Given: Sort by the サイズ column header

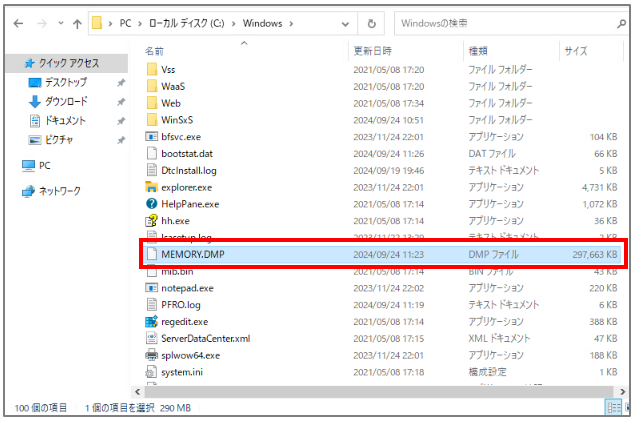Looking at the screenshot, I should tap(576, 51).
